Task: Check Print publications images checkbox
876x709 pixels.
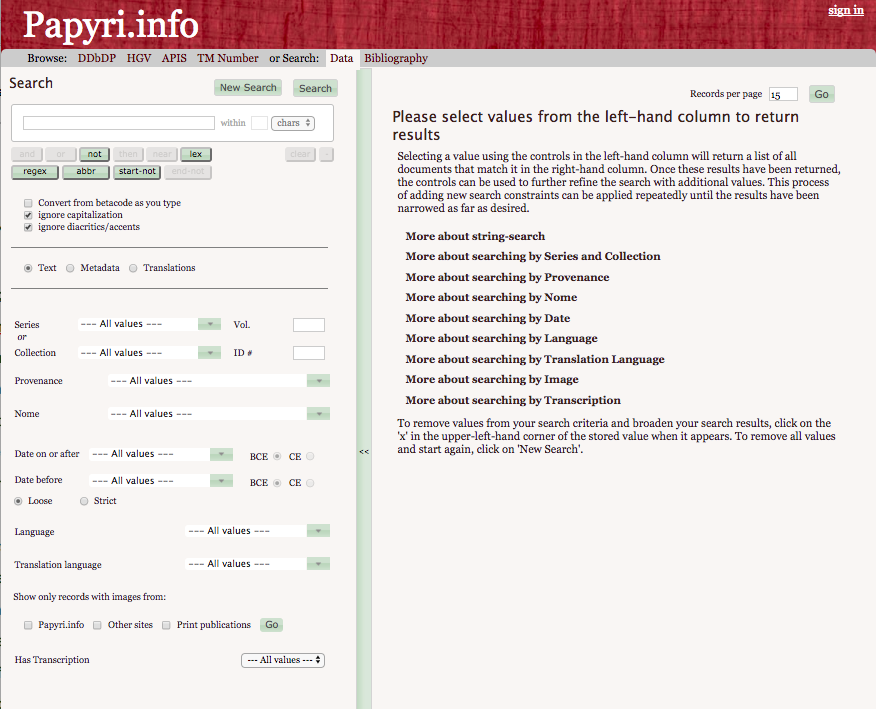Action: point(166,625)
